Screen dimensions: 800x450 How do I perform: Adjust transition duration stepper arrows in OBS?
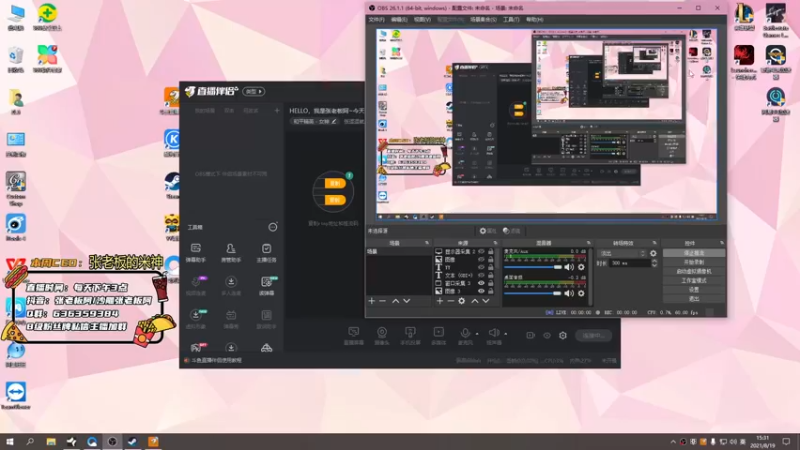click(x=655, y=263)
